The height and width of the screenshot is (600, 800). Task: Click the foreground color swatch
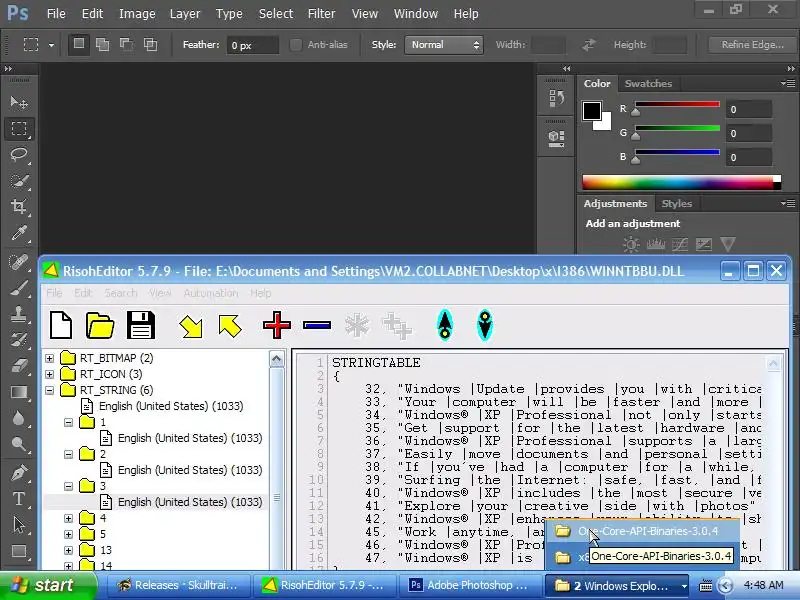click(592, 111)
